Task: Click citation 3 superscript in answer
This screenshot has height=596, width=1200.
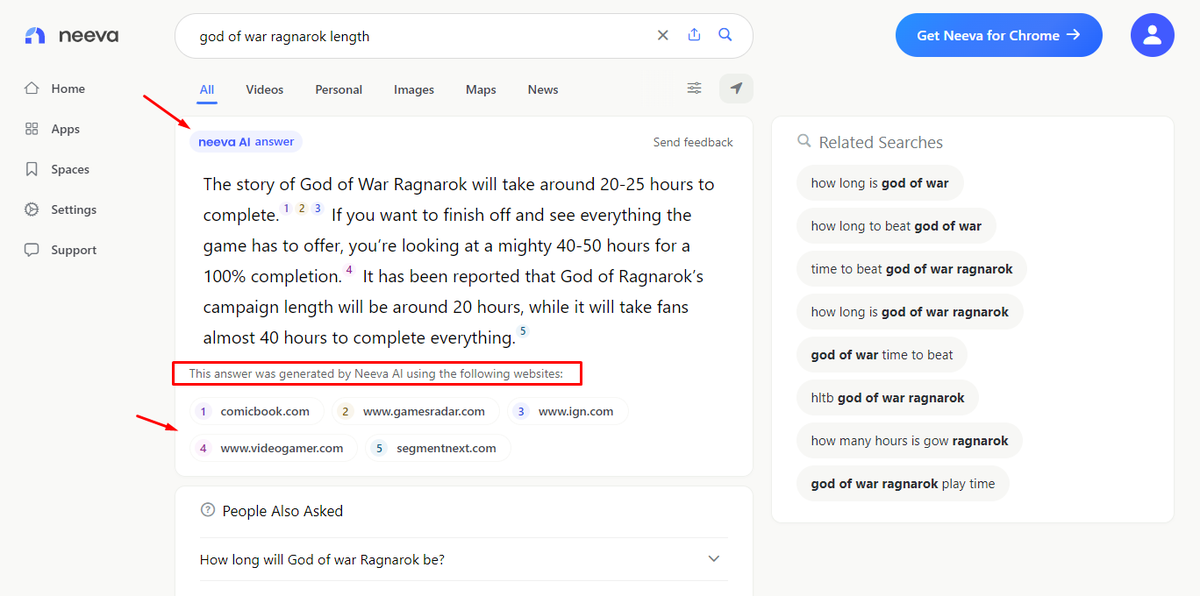Action: 318,208
